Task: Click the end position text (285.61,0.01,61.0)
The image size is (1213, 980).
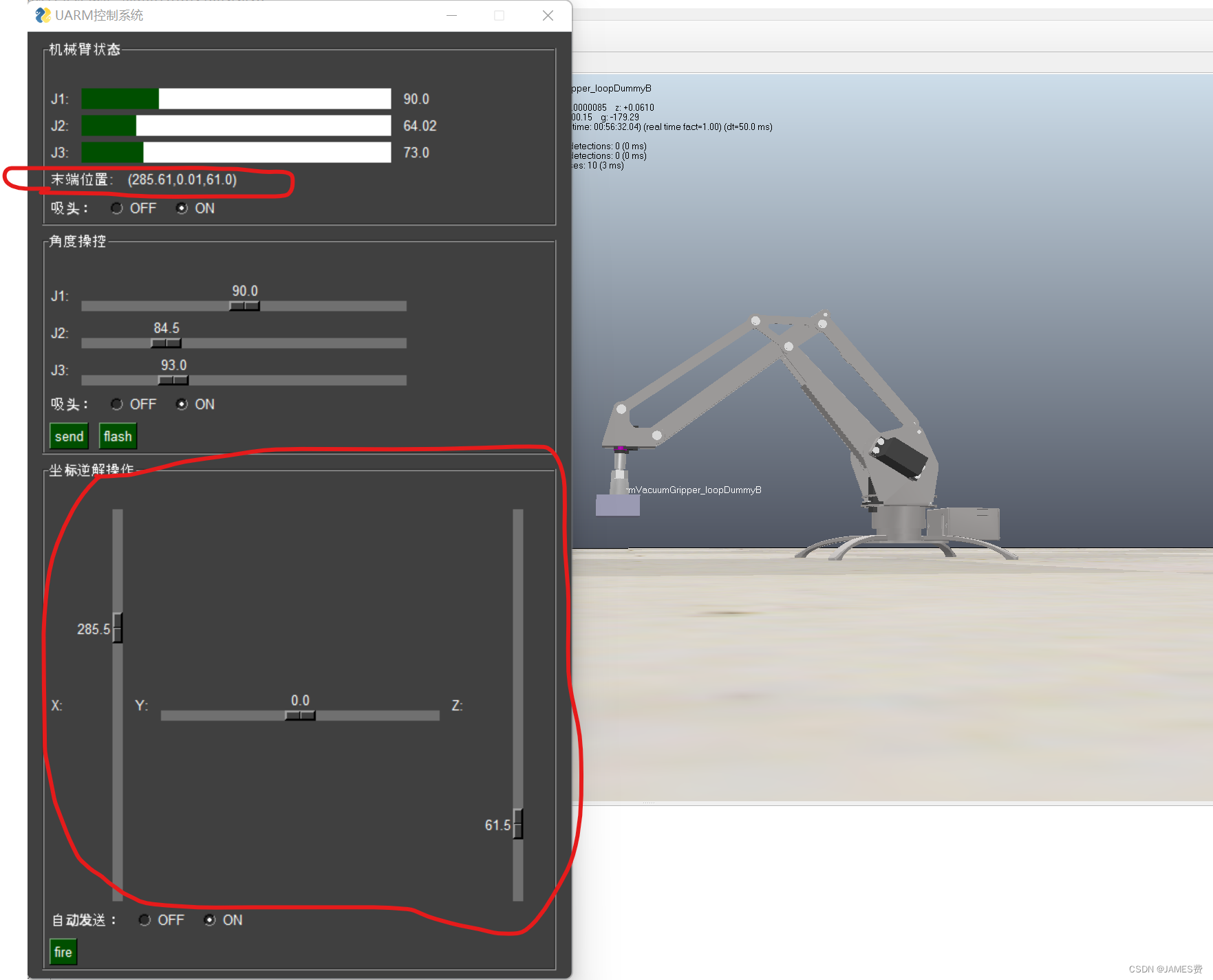Action: [182, 179]
